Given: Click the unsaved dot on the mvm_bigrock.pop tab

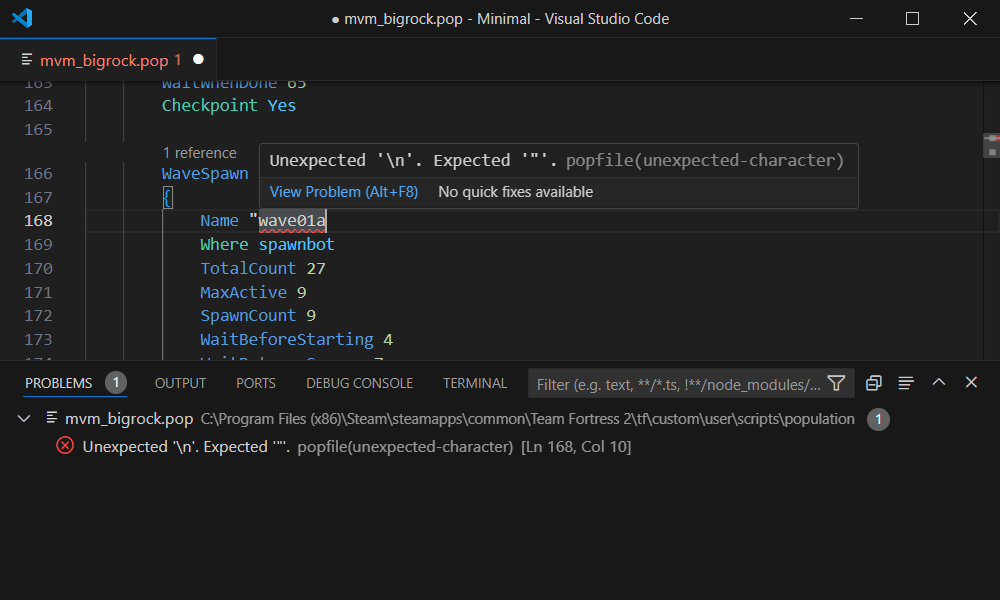Looking at the screenshot, I should point(198,59).
